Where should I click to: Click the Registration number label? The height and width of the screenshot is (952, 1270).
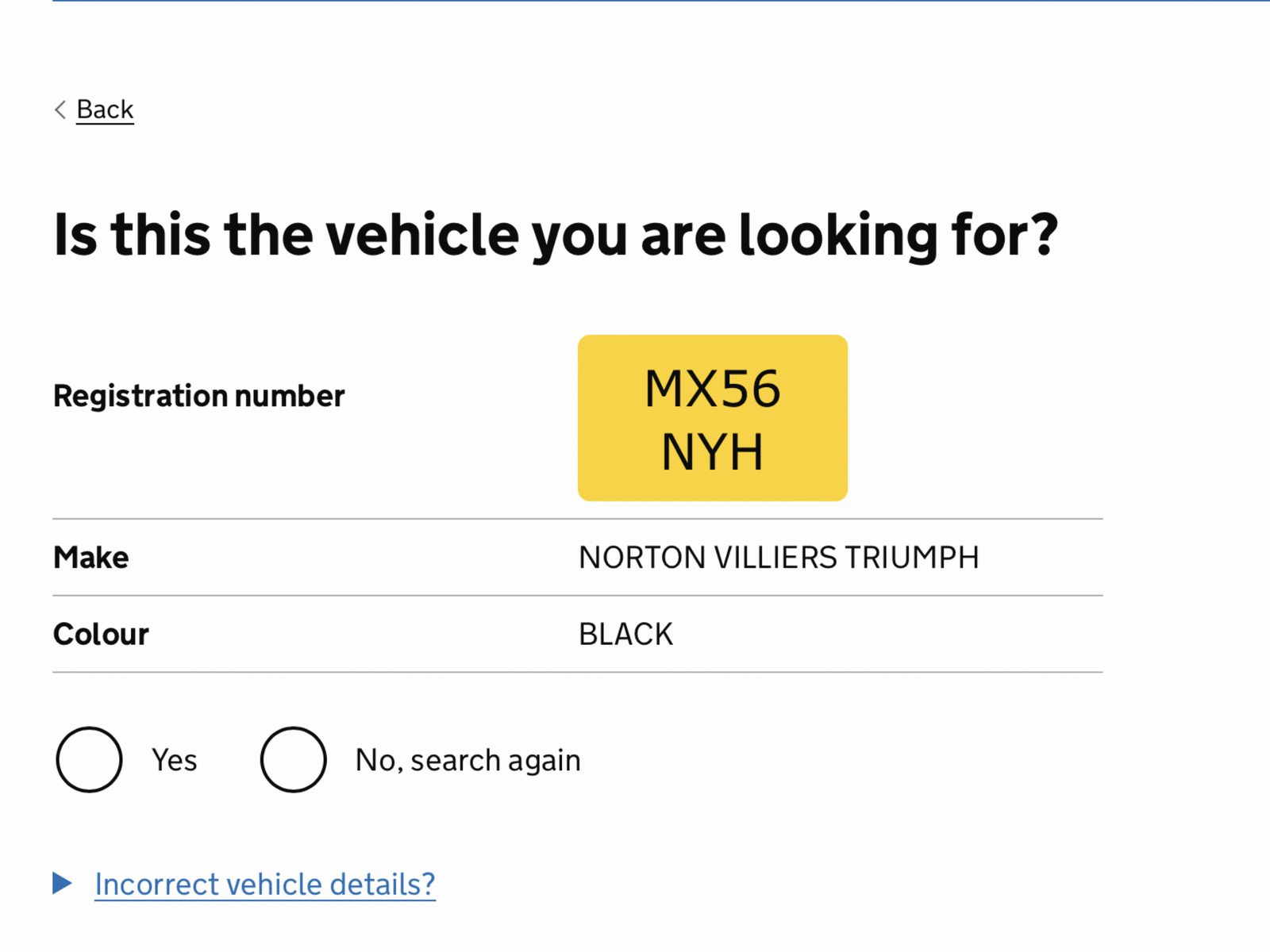coord(198,395)
